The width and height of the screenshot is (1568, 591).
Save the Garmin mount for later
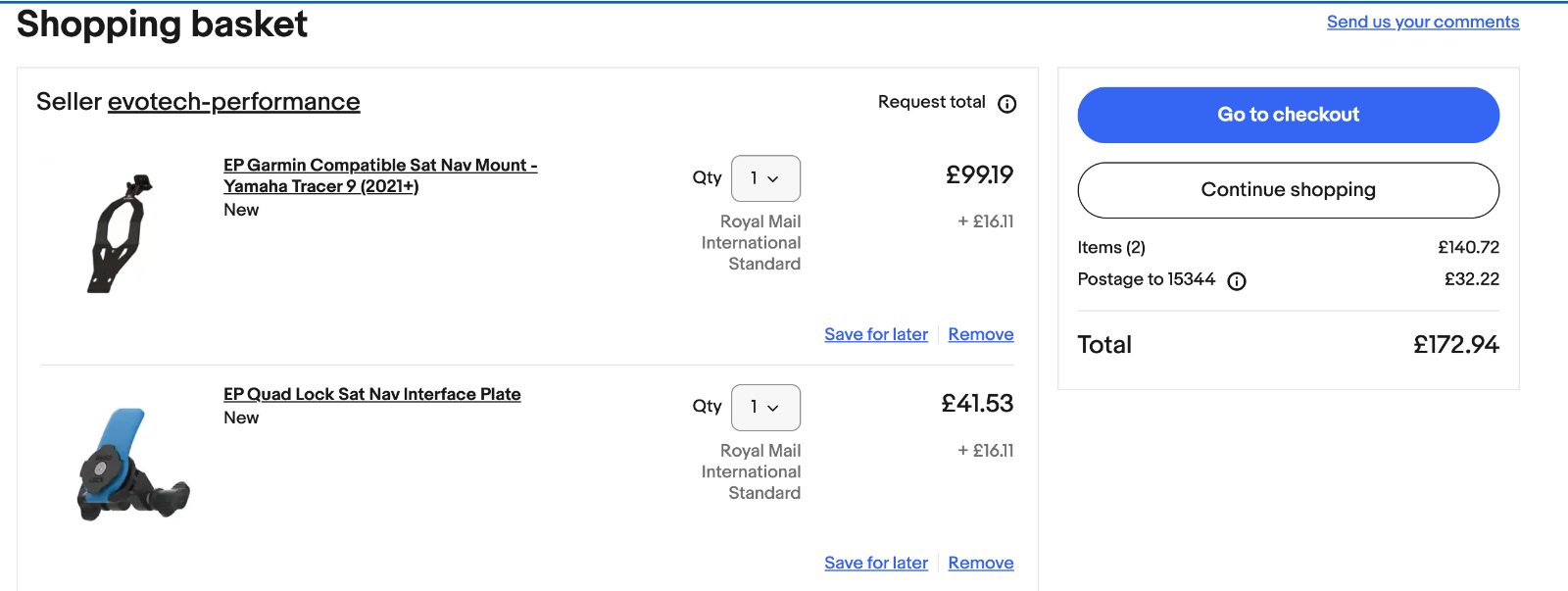pos(876,334)
